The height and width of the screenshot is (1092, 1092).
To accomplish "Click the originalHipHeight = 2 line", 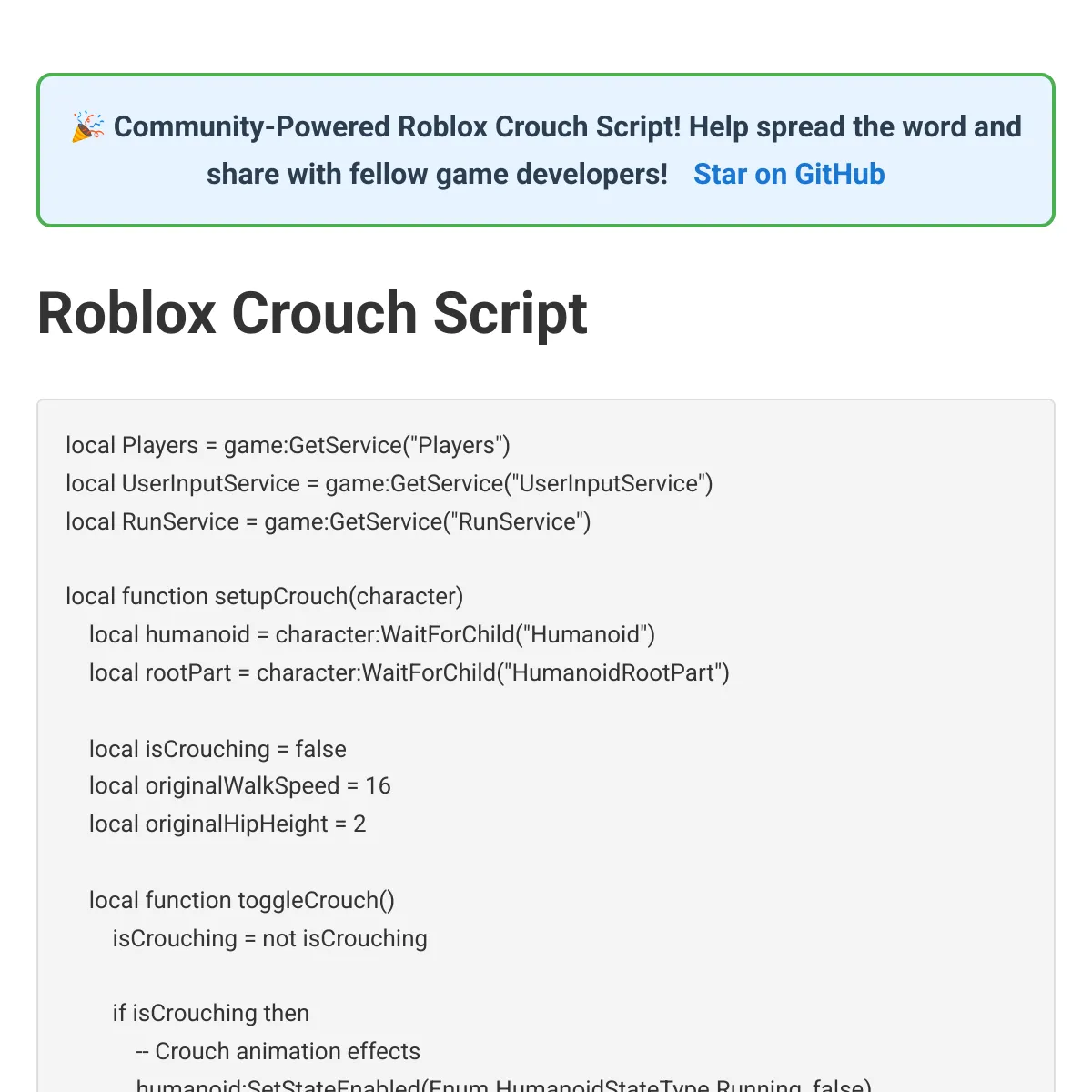I will pos(227,824).
